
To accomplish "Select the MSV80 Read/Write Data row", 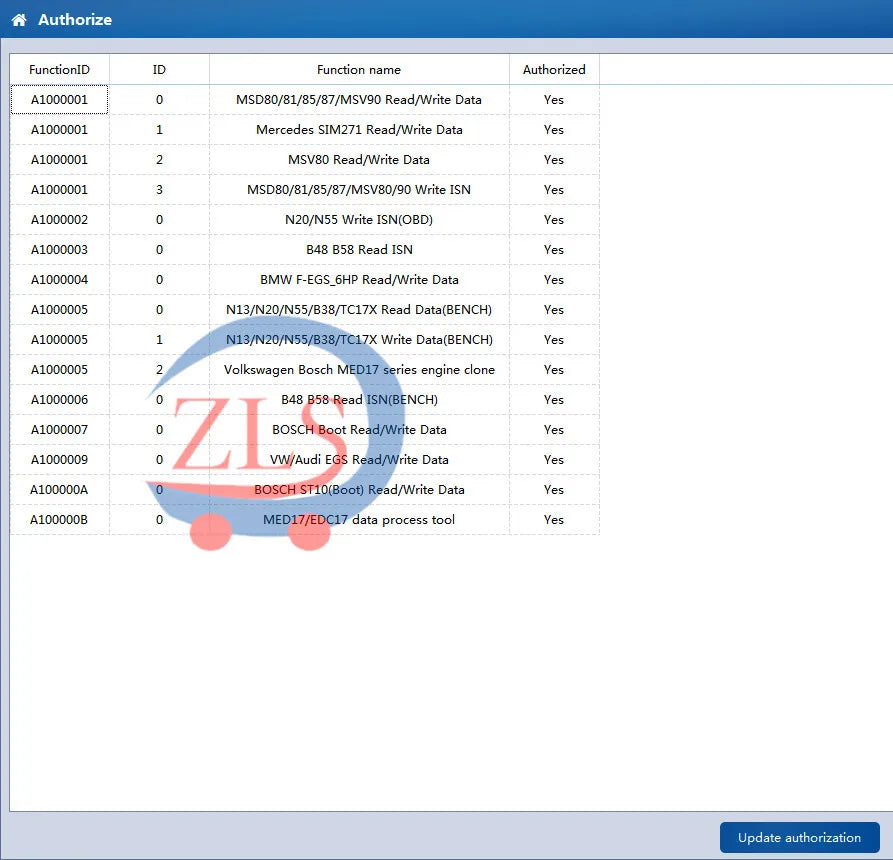I will coord(358,160).
